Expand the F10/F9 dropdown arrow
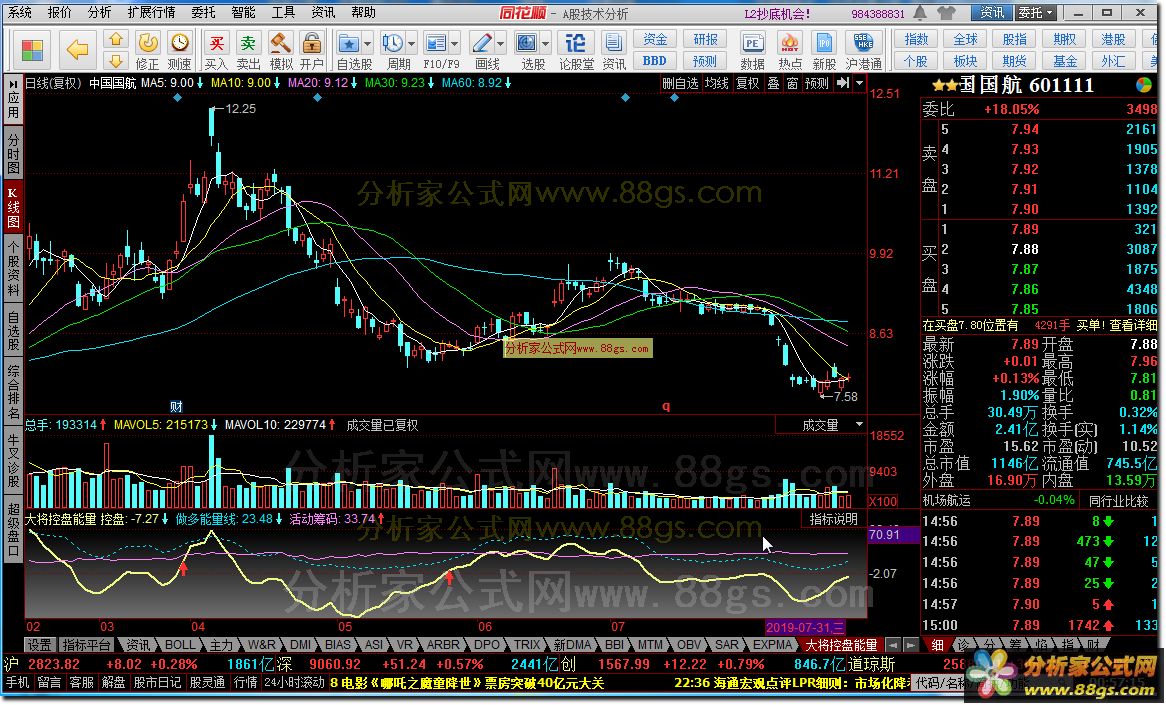This screenshot has width=1166, height=705. (454, 44)
